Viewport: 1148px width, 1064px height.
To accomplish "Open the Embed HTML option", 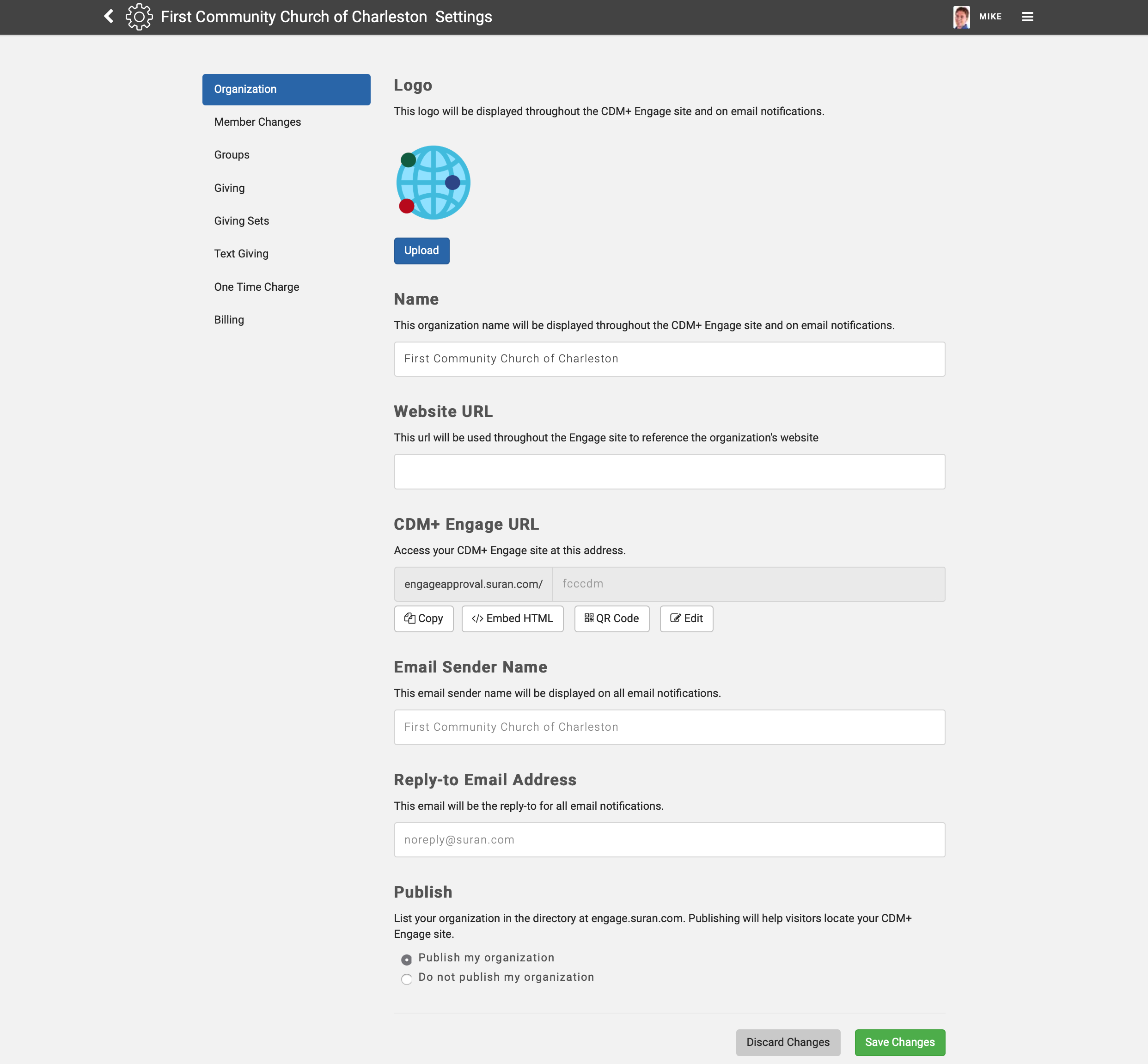I will (x=512, y=618).
